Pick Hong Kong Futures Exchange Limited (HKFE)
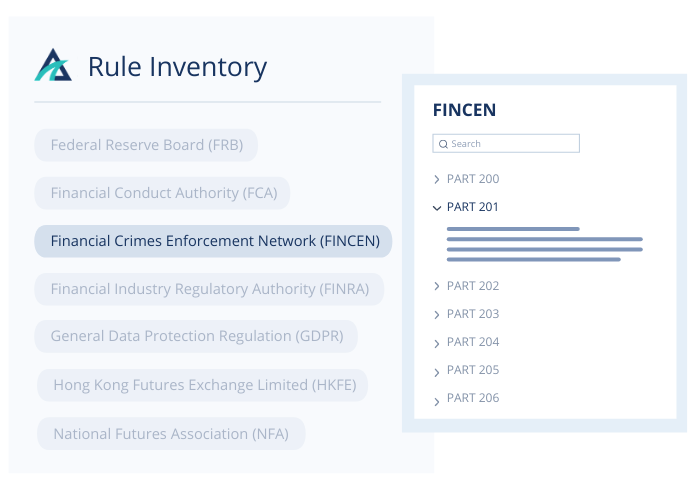The image size is (700, 500). (203, 385)
